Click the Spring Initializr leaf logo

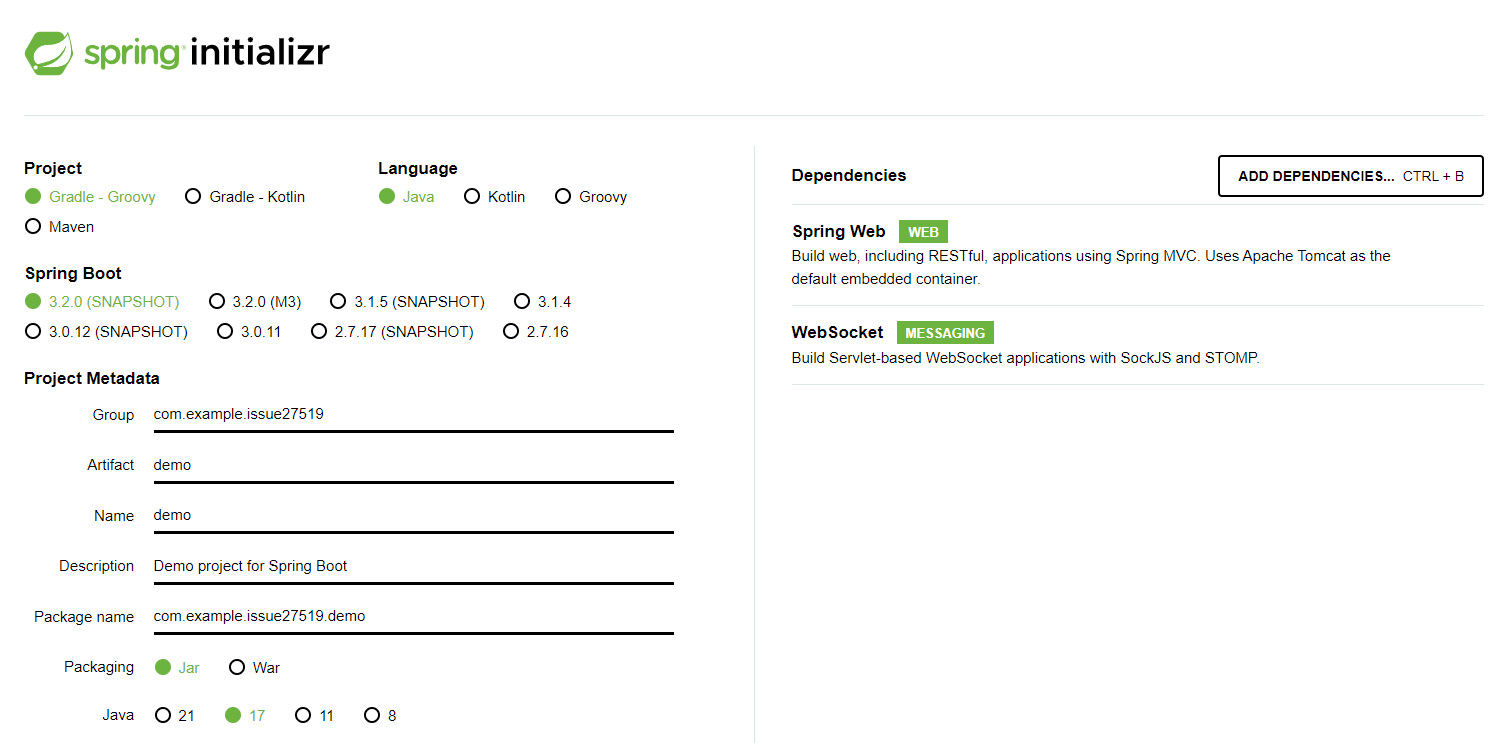tap(49, 53)
